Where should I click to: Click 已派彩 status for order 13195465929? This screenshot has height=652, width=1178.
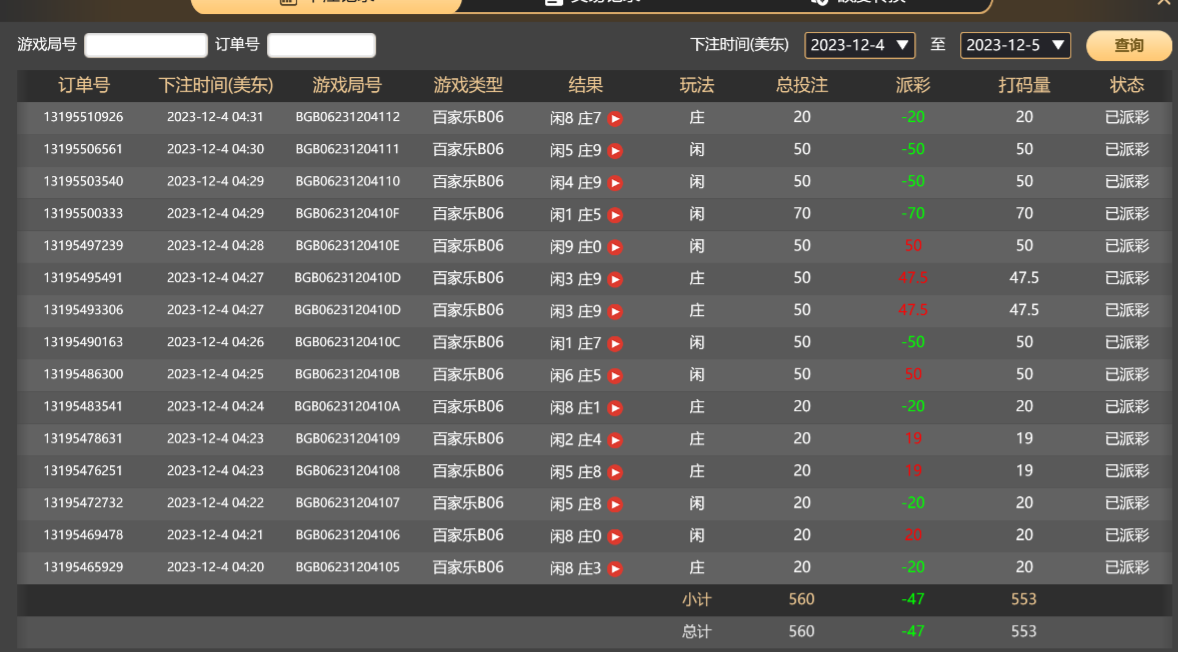point(1127,567)
